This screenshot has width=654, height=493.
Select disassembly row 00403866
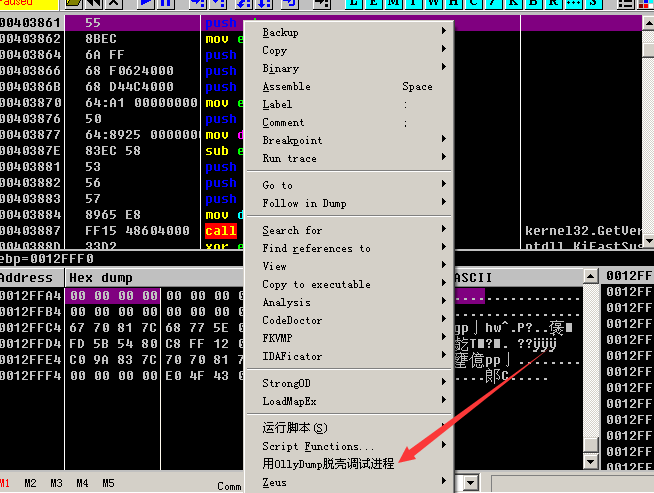122,71
